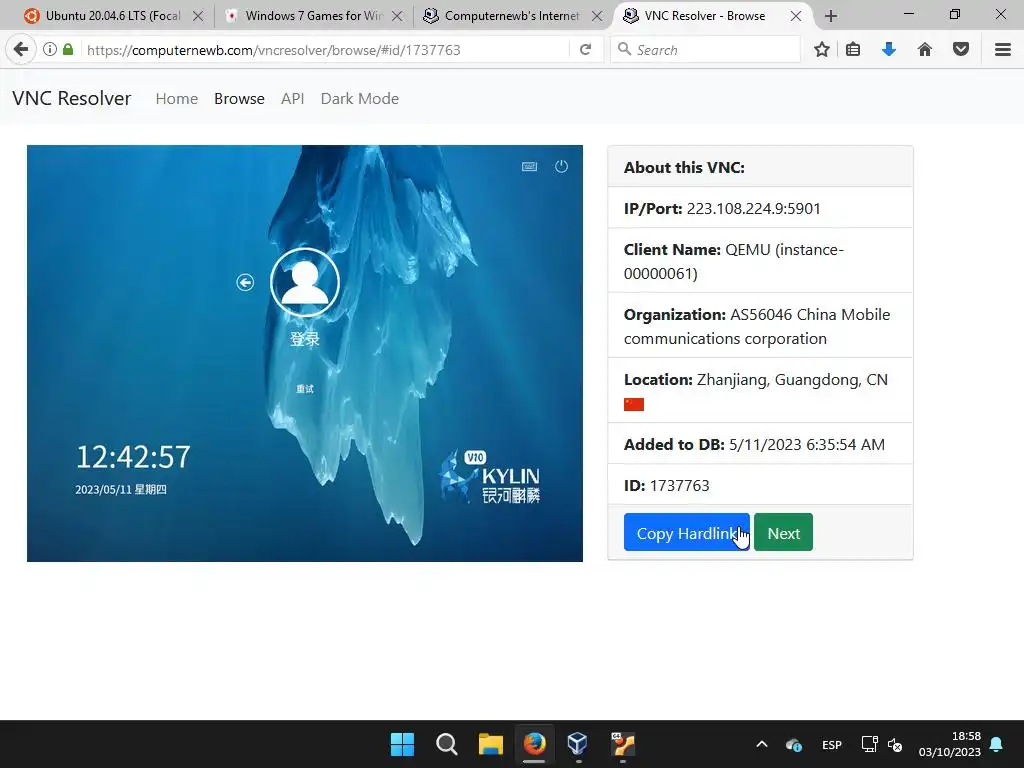Open the Windows Start menu
1024x768 pixels.
[x=402, y=744]
